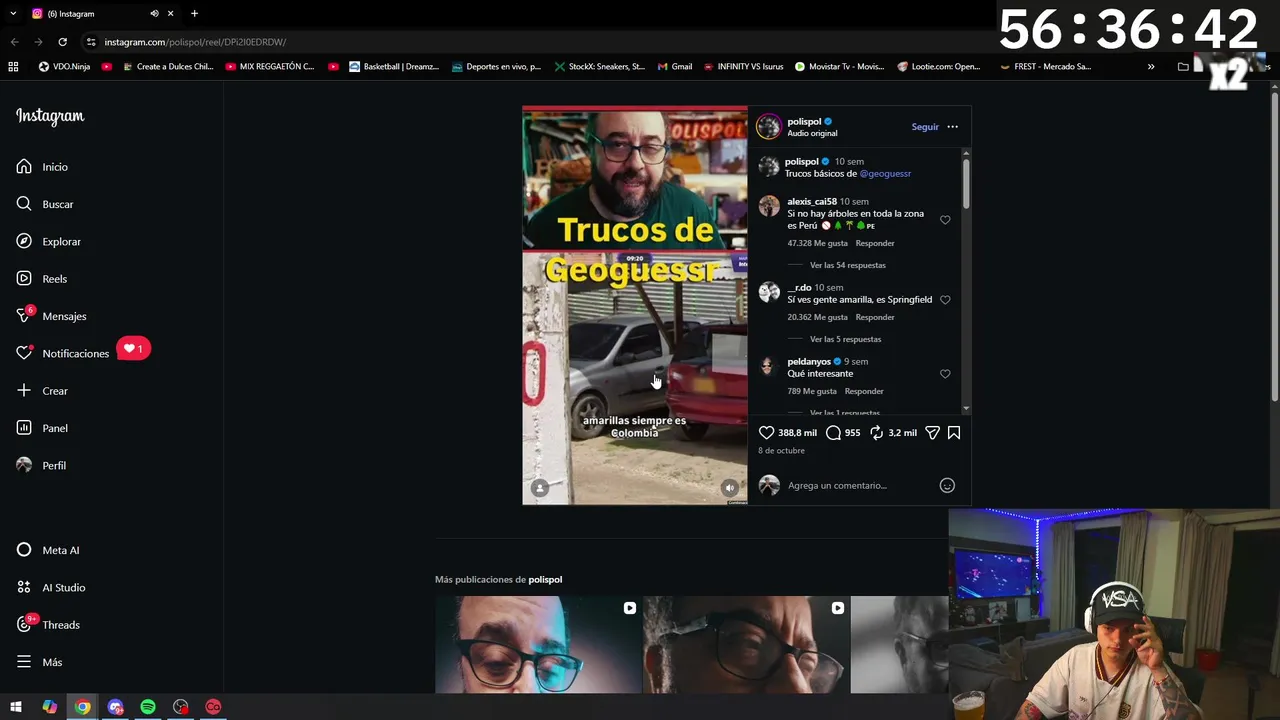Open Mensajes messenger icon

point(24,316)
